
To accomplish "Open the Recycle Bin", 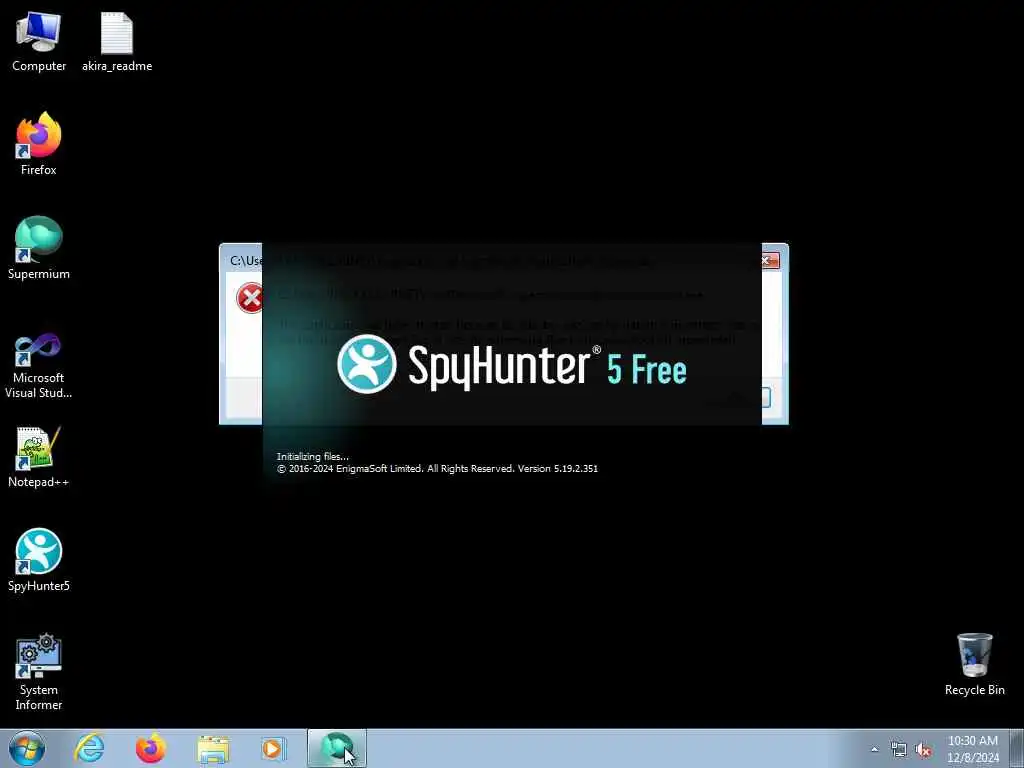I will (974, 664).
